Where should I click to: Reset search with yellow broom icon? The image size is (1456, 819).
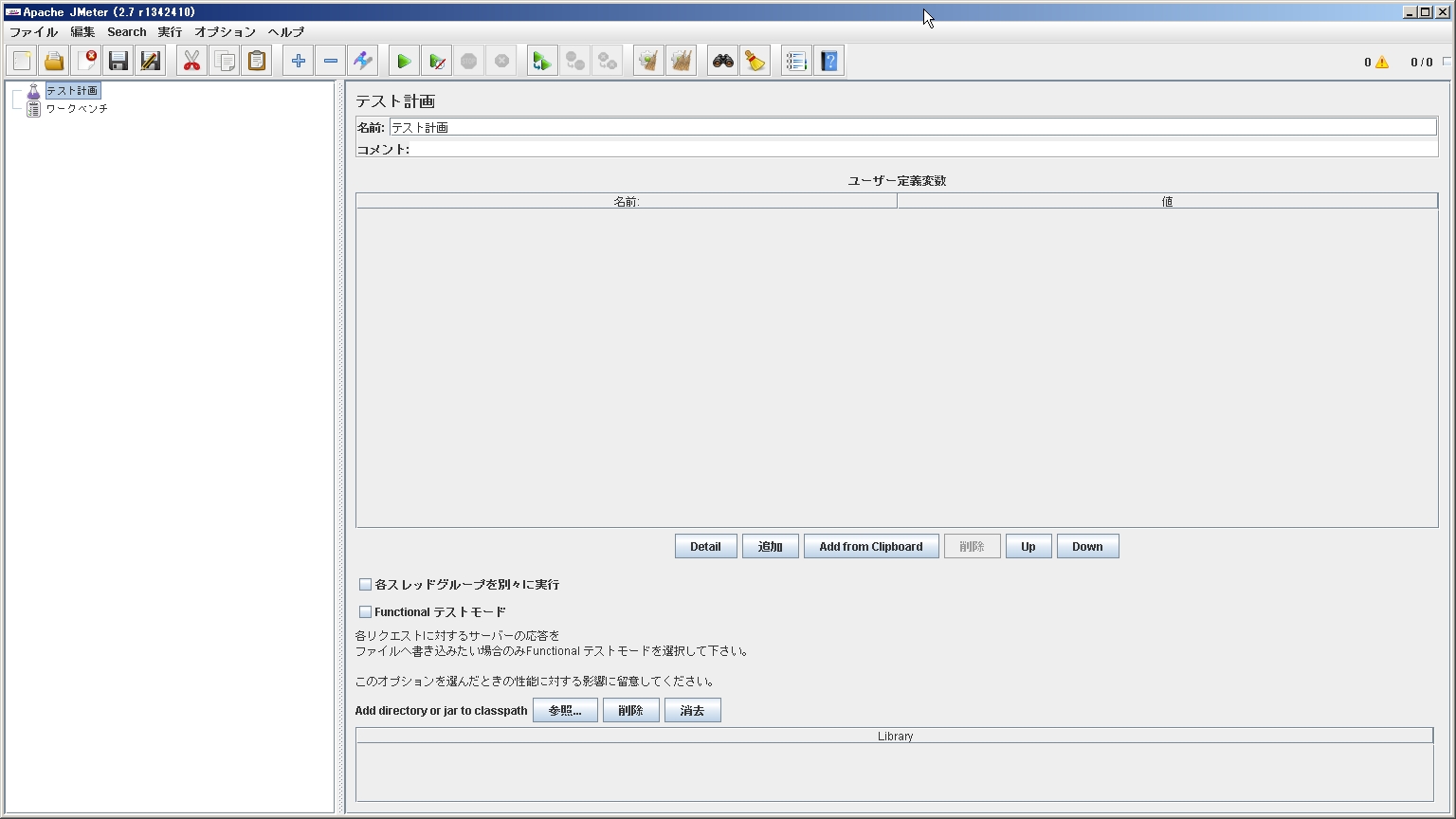(755, 61)
